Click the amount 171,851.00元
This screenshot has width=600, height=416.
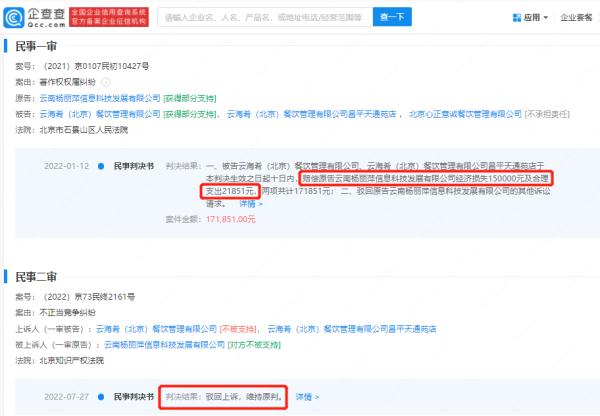click(231, 219)
